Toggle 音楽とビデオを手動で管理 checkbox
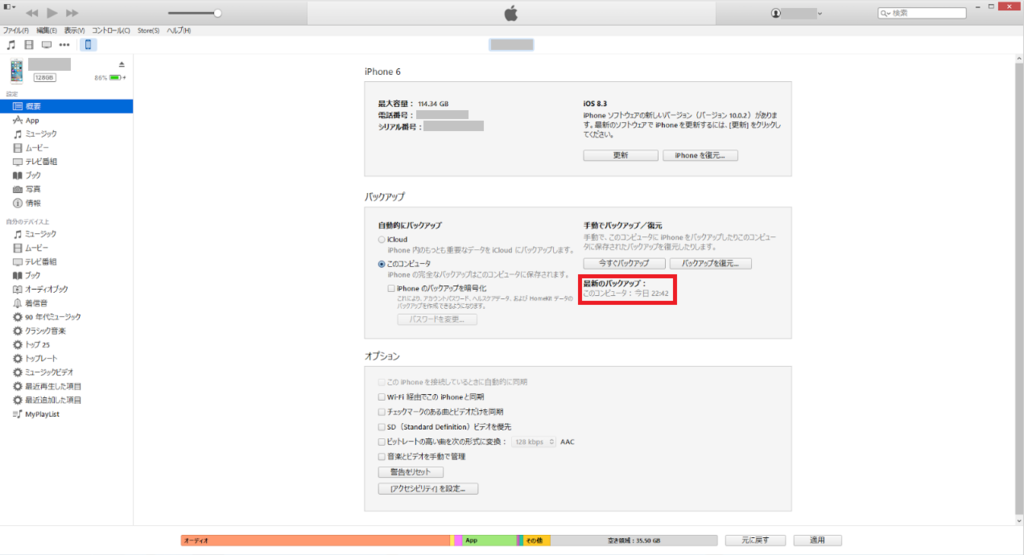This screenshot has height=555, width=1024. 381,457
